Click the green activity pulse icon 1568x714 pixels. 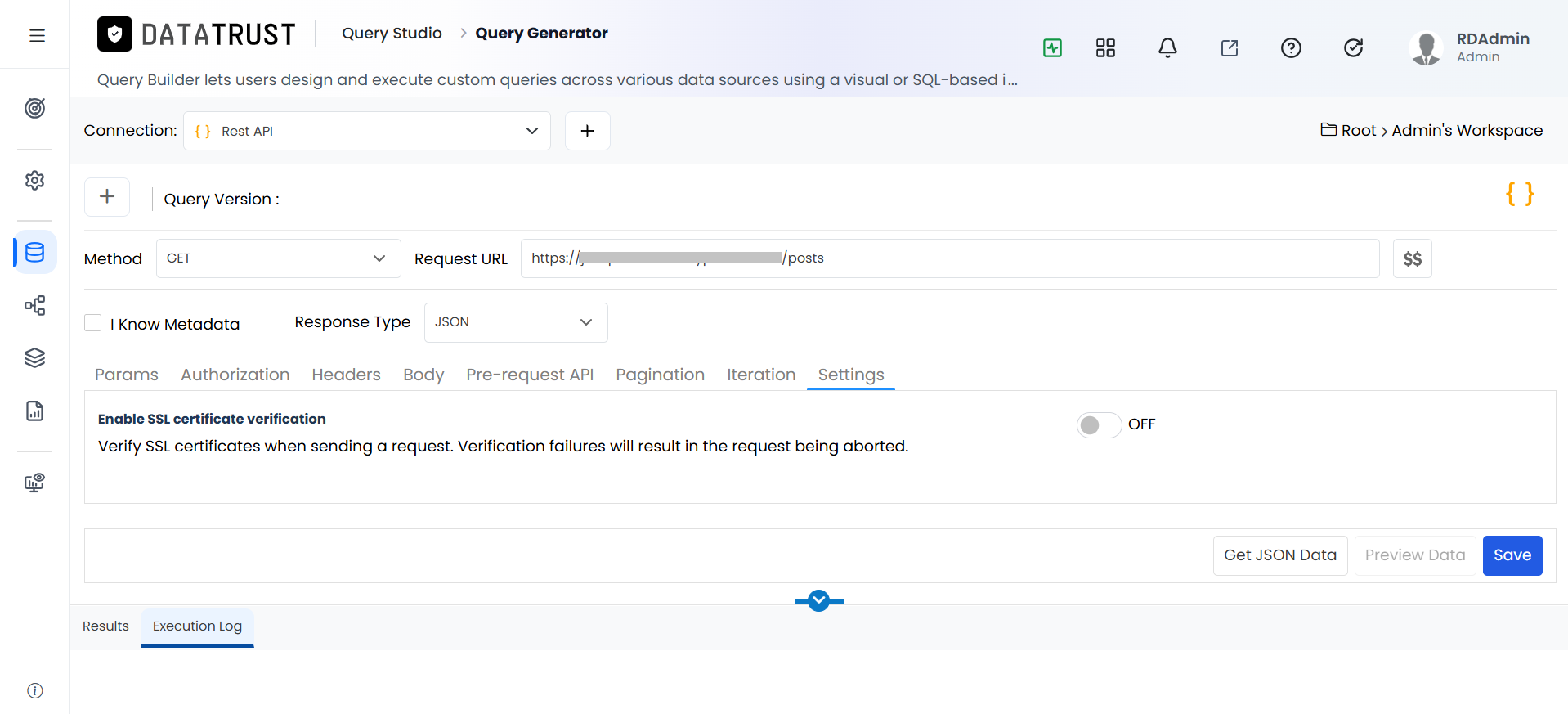click(1053, 47)
